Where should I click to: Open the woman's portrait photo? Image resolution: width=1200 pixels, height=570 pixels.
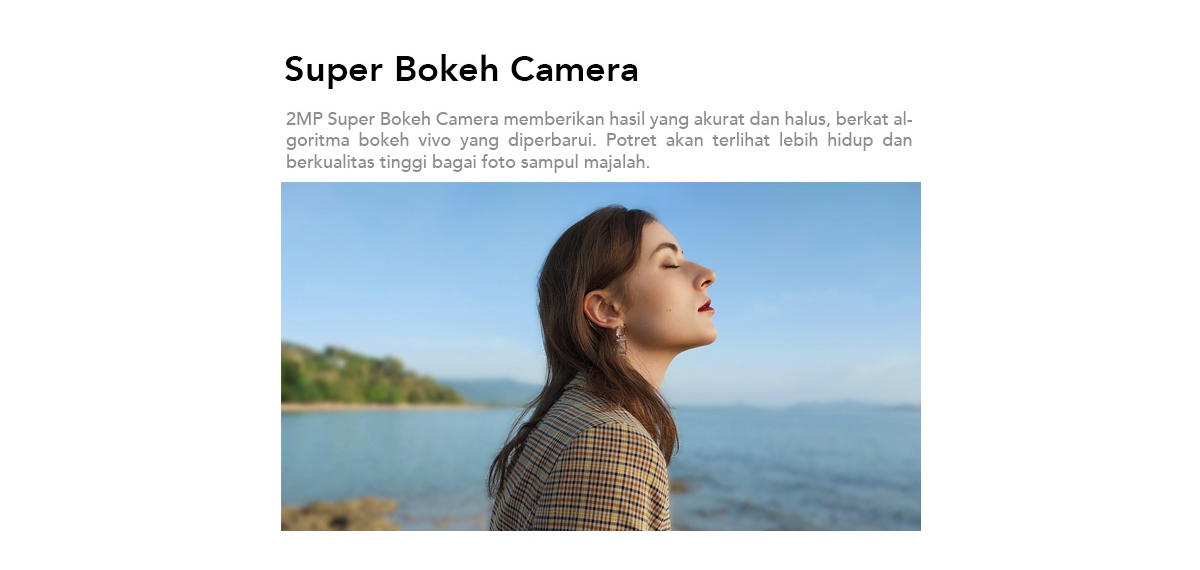coord(601,356)
